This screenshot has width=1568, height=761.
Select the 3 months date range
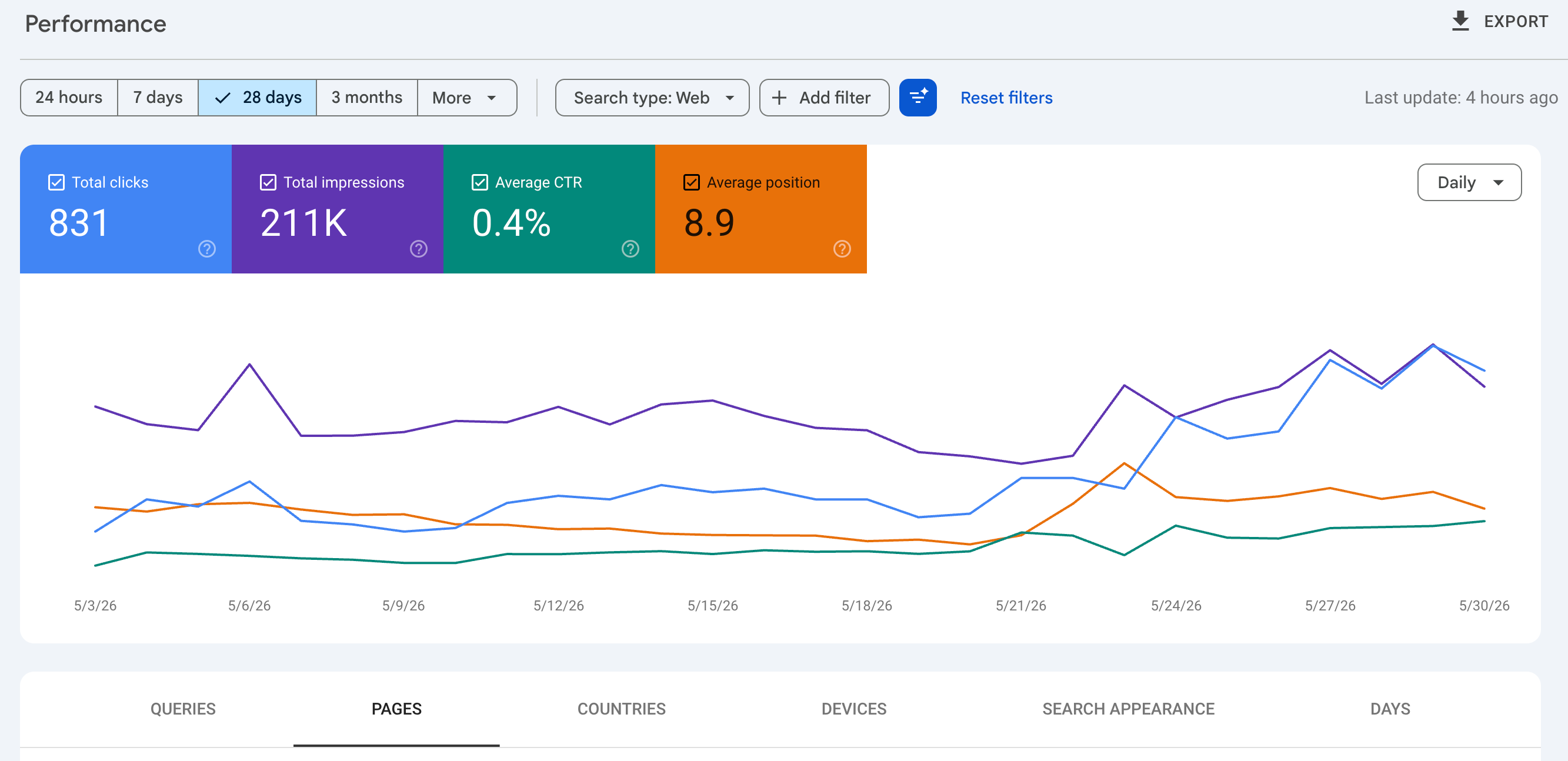[367, 98]
